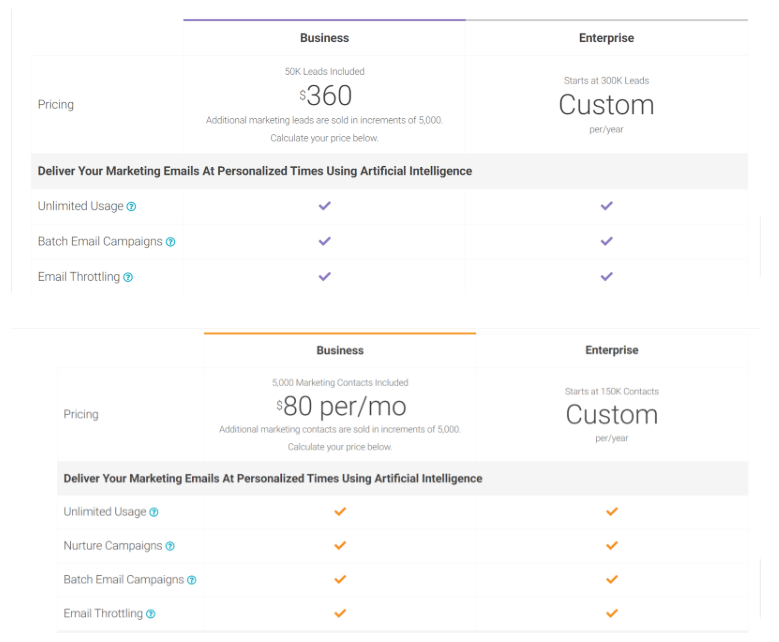Screen dimensions: 779x642
Task: Select the purple-underlined Business plan header
Action: coord(324,38)
